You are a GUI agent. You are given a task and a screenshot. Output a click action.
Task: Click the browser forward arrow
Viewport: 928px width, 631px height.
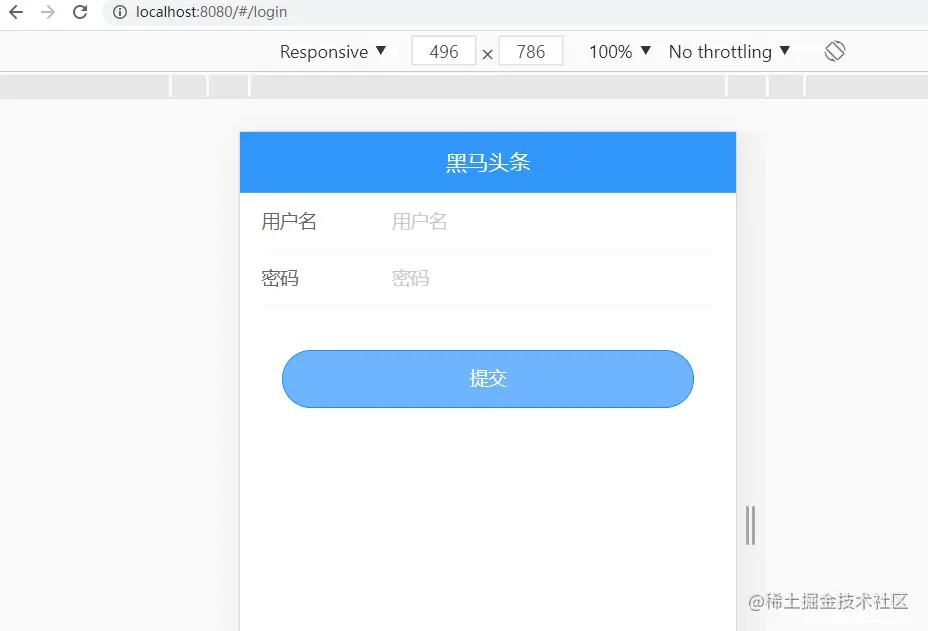pyautogui.click(x=48, y=12)
